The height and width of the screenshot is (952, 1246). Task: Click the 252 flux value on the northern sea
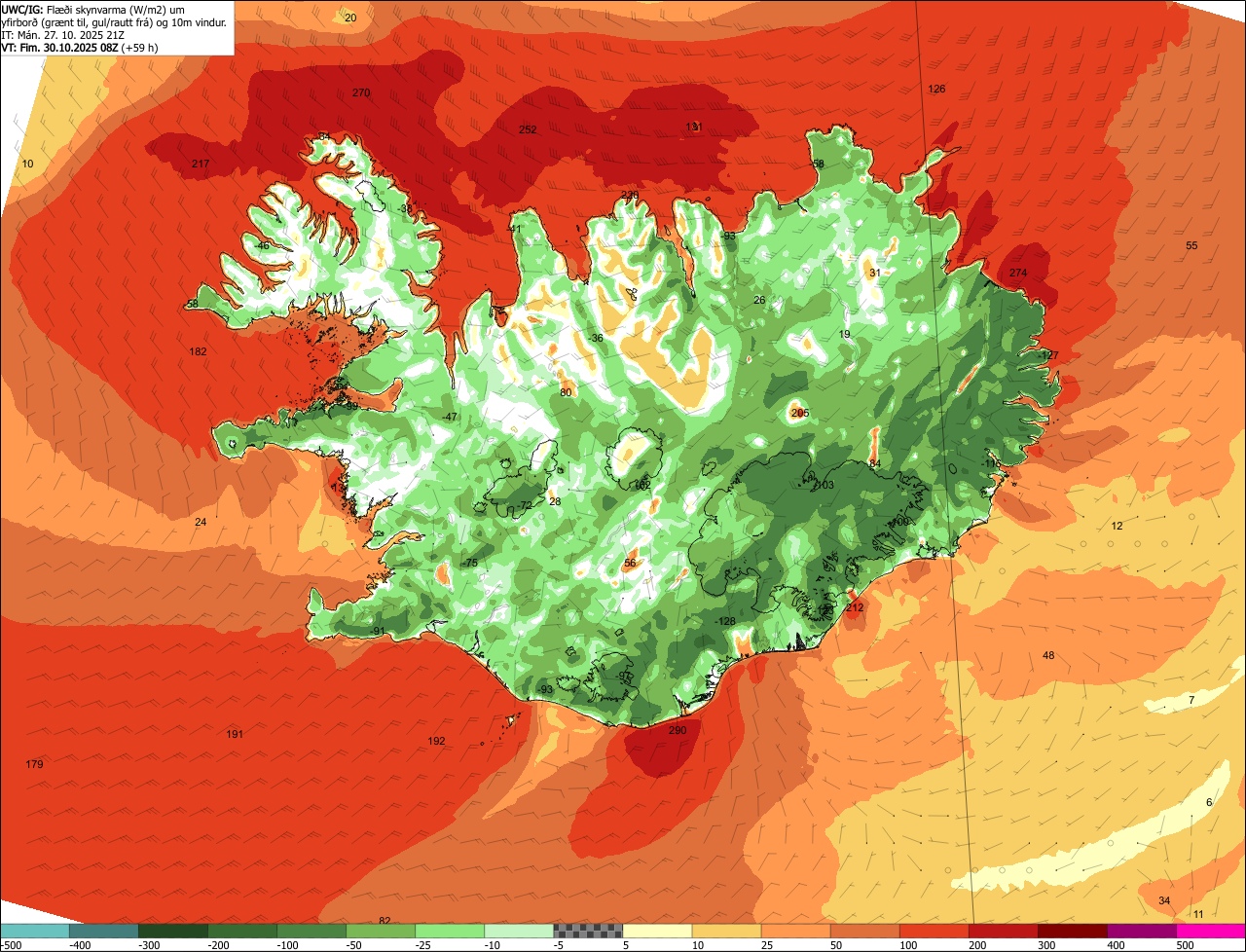click(x=528, y=129)
